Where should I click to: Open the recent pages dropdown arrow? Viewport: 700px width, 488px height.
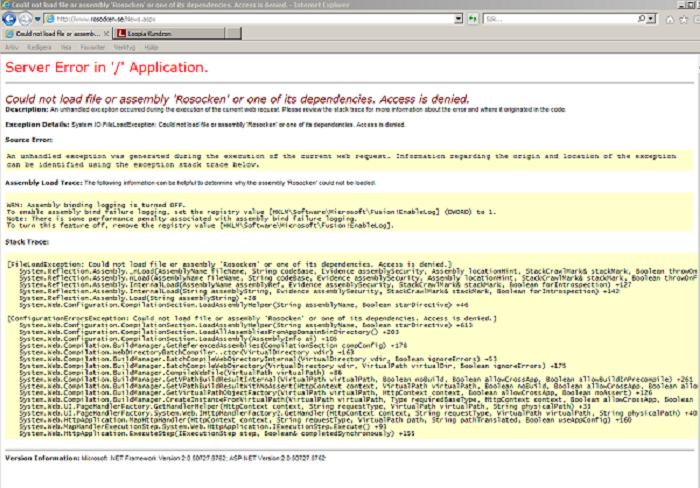pyautogui.click(x=38, y=19)
